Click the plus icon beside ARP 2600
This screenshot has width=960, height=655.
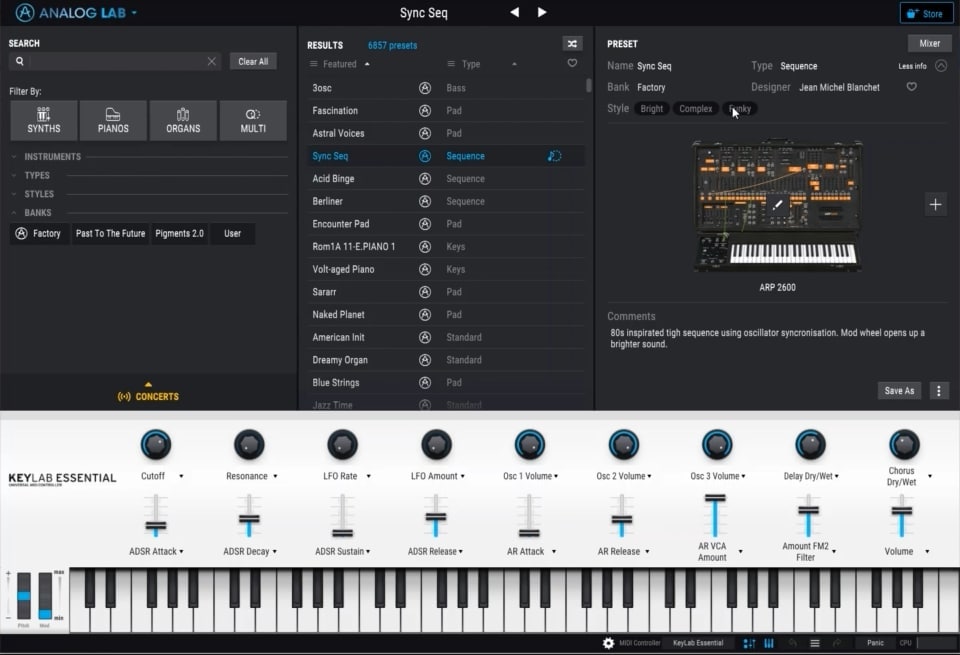935,204
